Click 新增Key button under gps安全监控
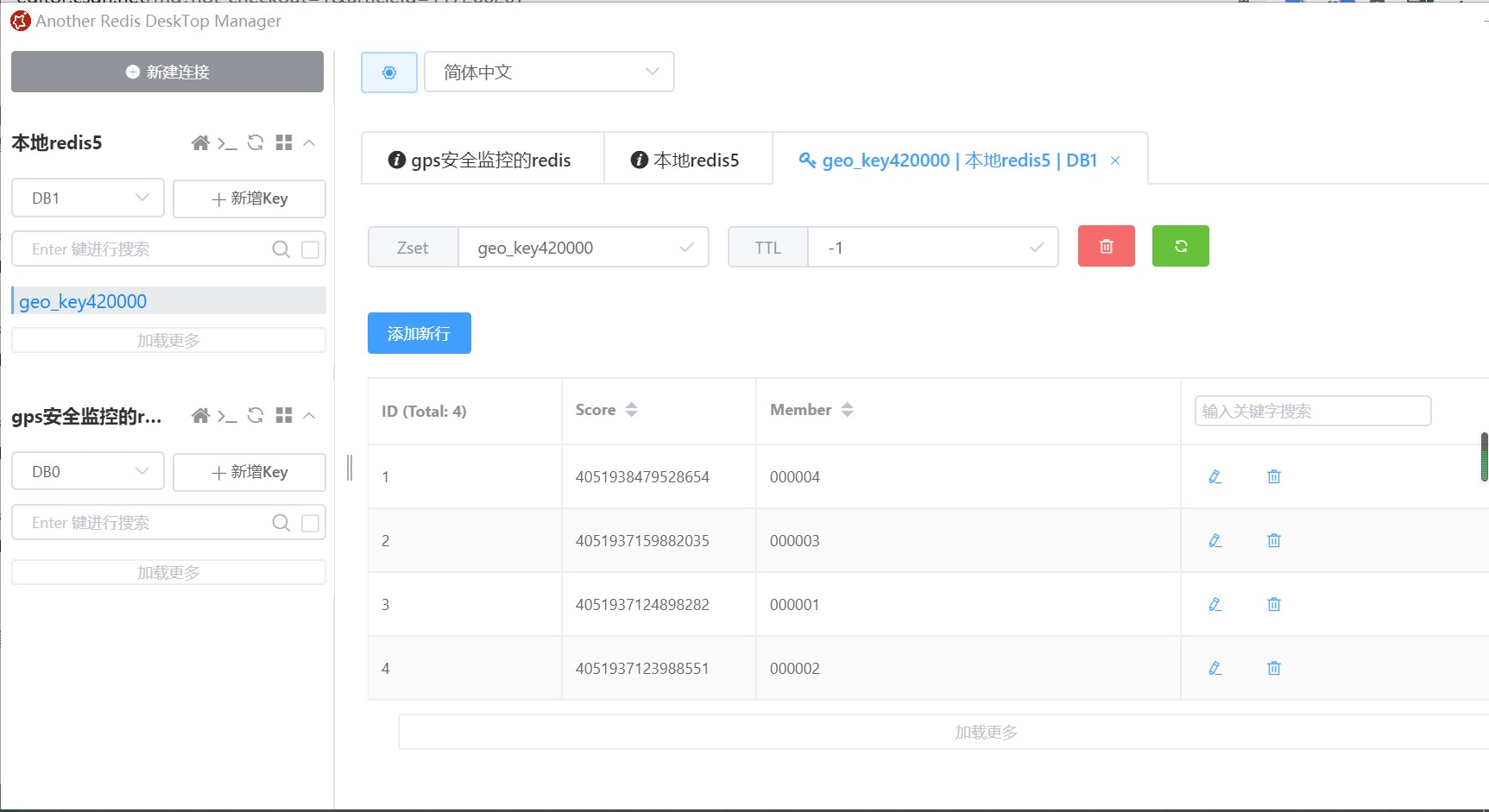The height and width of the screenshot is (812, 1489). [249, 472]
